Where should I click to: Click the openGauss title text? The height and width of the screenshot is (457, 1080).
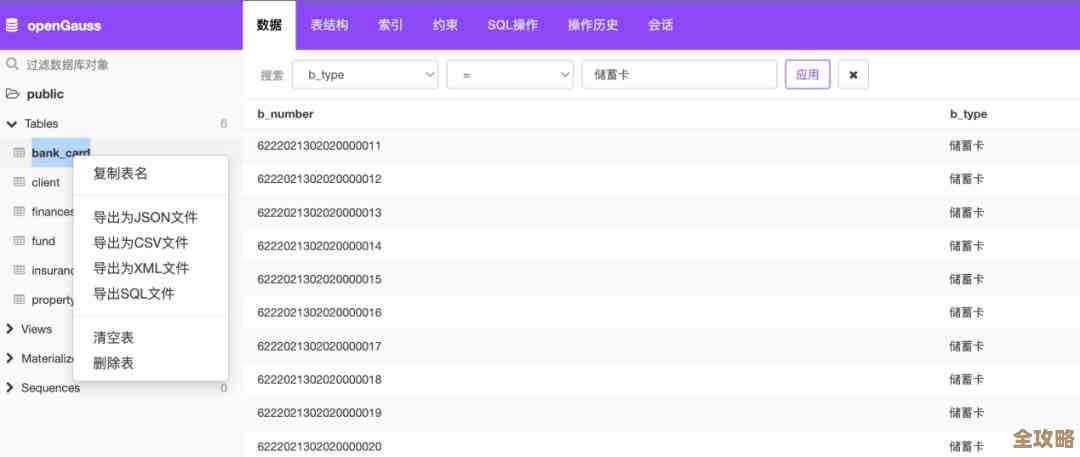[64, 26]
